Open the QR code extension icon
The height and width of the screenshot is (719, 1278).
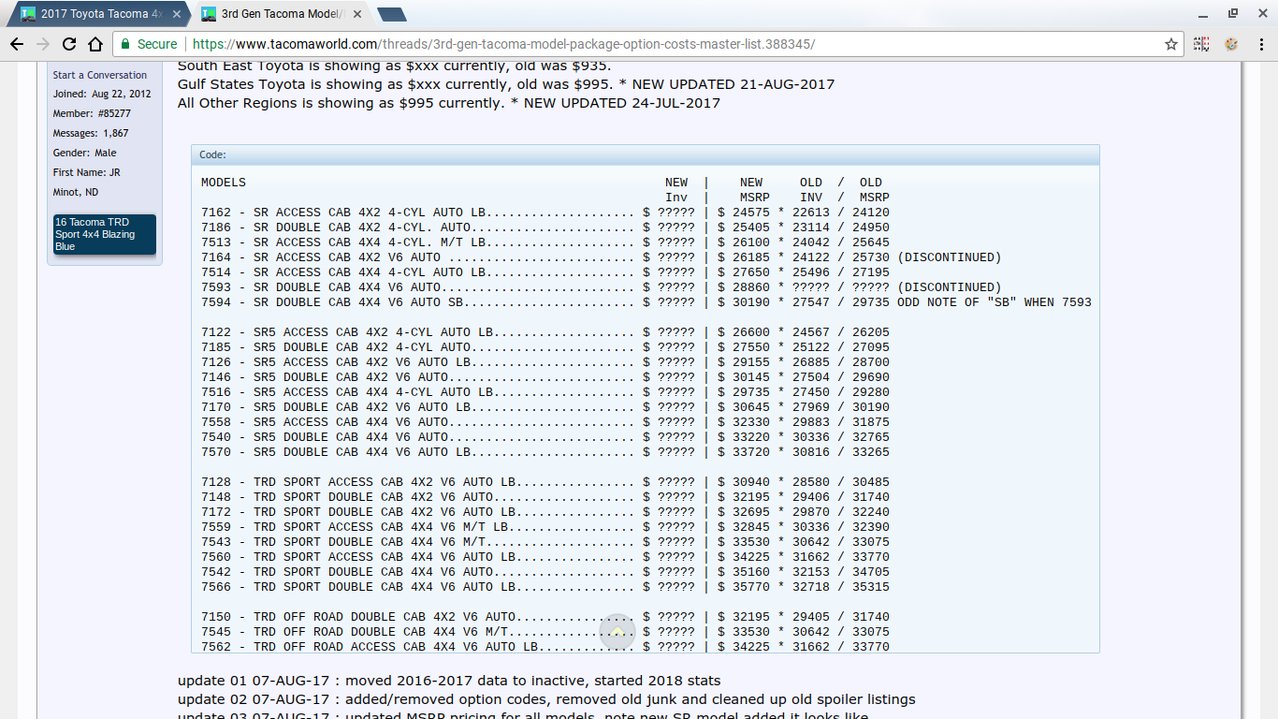(x=1201, y=44)
